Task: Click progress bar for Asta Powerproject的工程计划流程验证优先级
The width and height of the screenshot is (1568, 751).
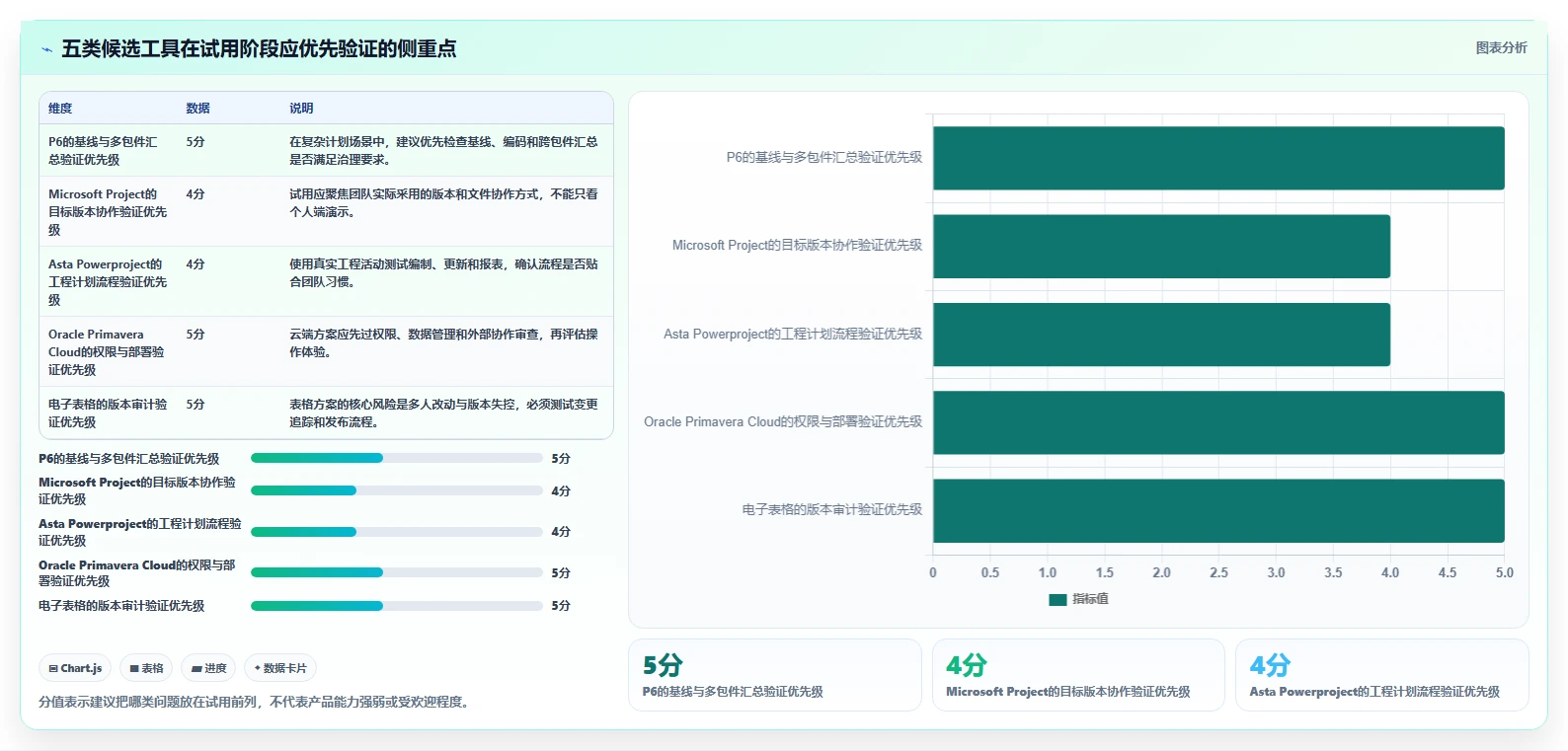Action: (397, 532)
